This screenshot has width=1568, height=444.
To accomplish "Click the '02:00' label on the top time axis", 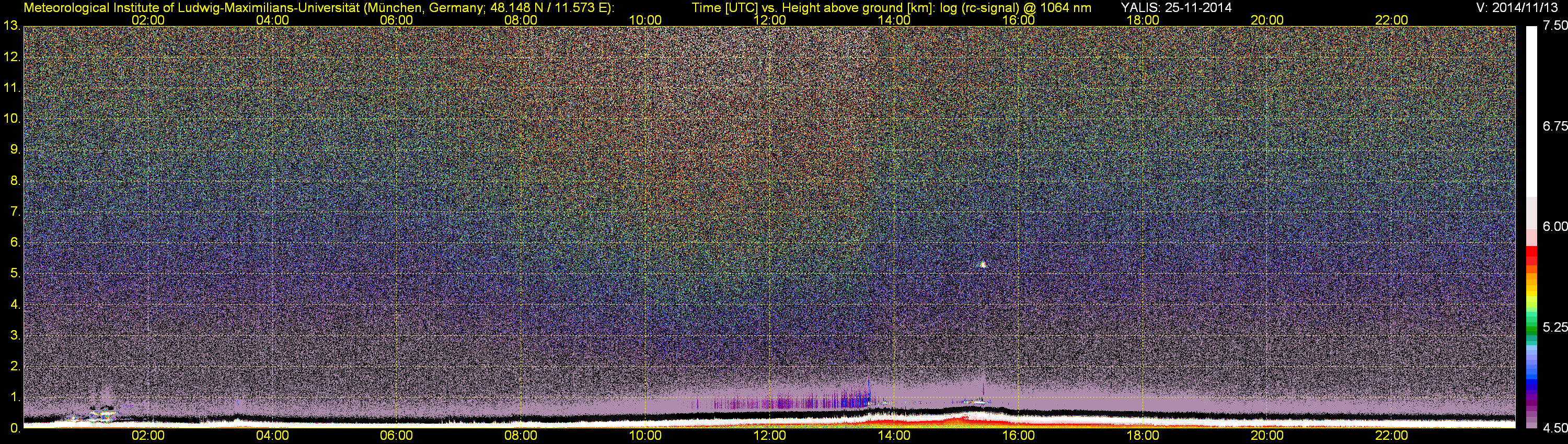I will pyautogui.click(x=148, y=20).
